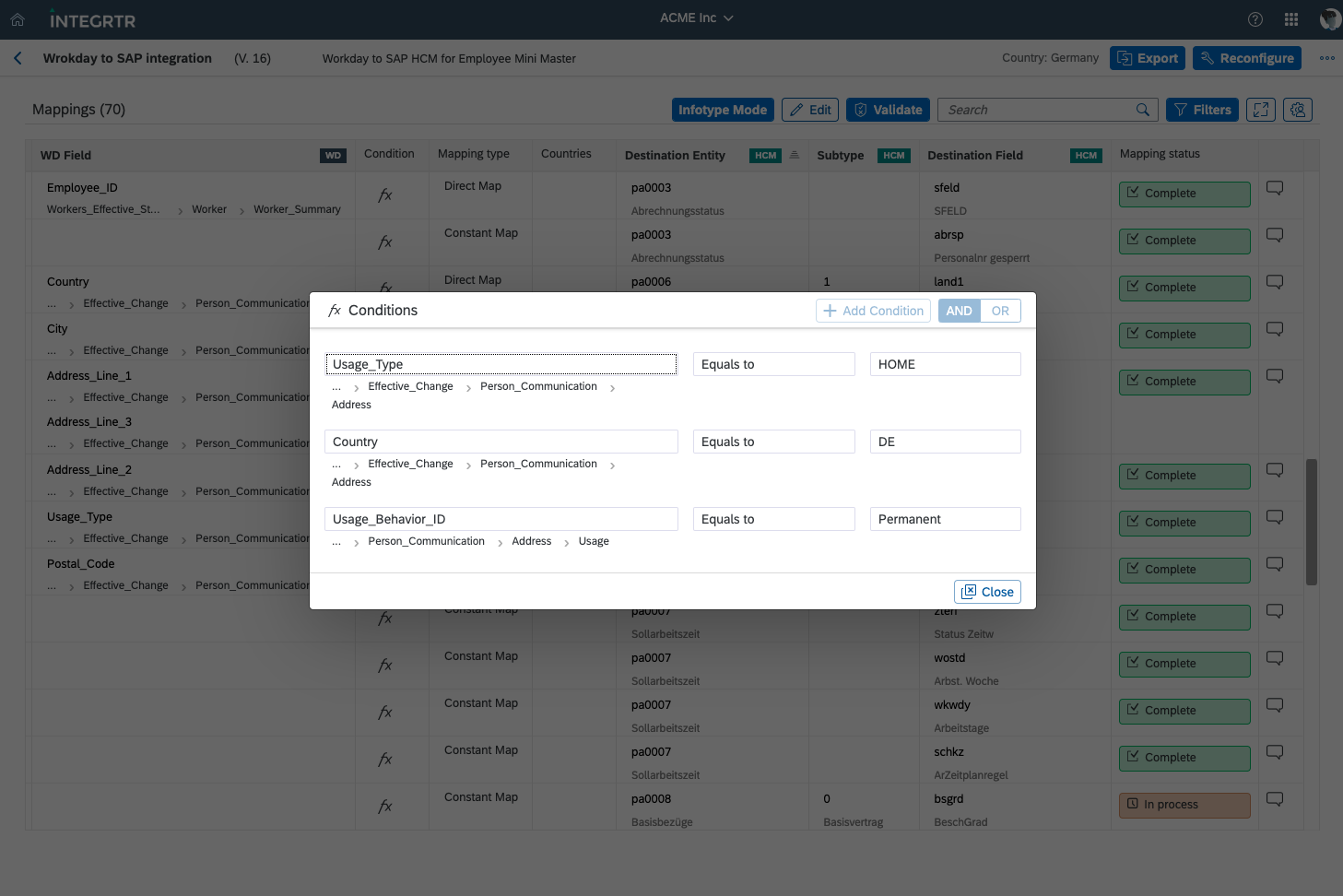The width and height of the screenshot is (1343, 896).
Task: Open the table settings gear icon
Action: coord(1297,109)
